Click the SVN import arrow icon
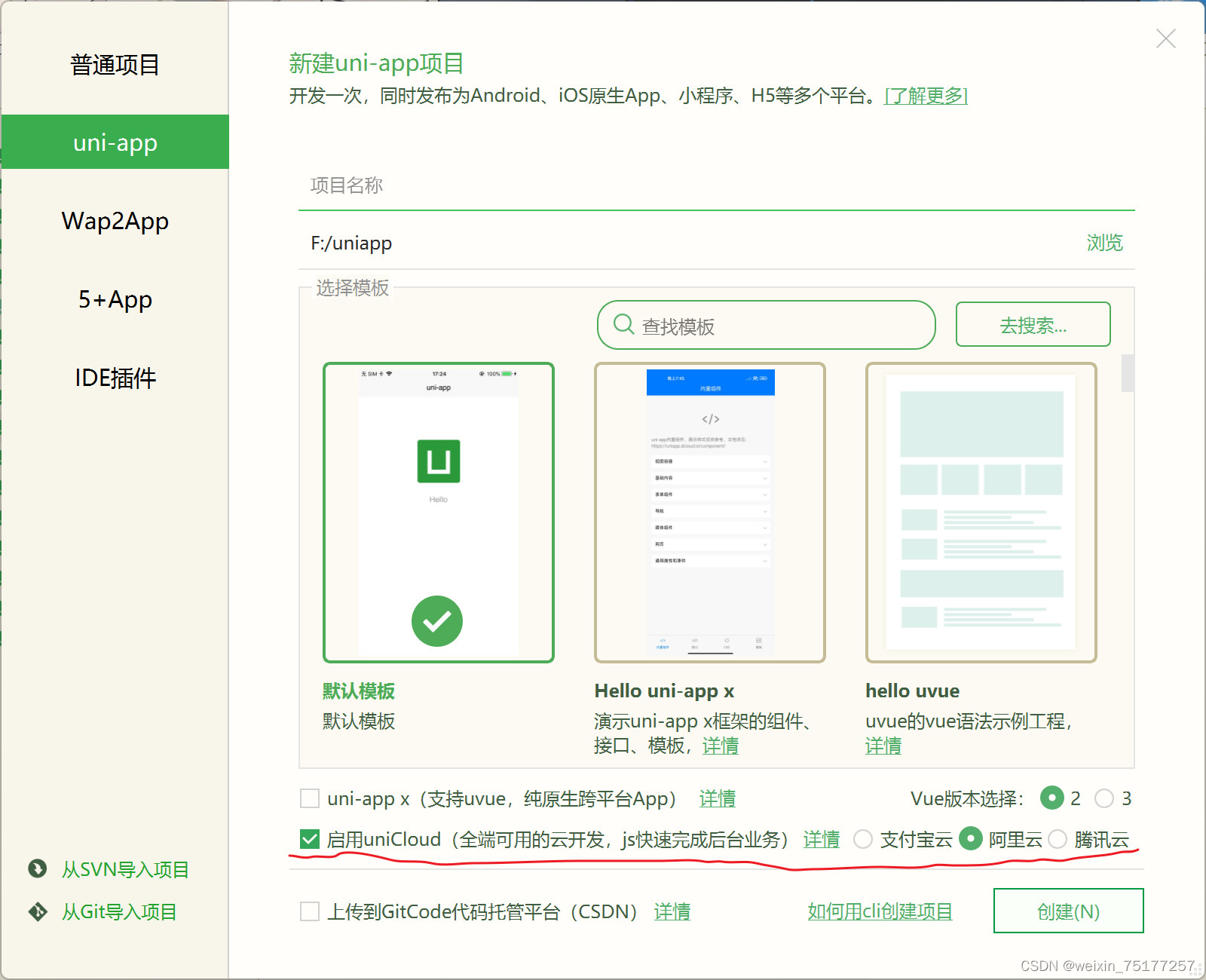The height and width of the screenshot is (980, 1206). point(36,869)
